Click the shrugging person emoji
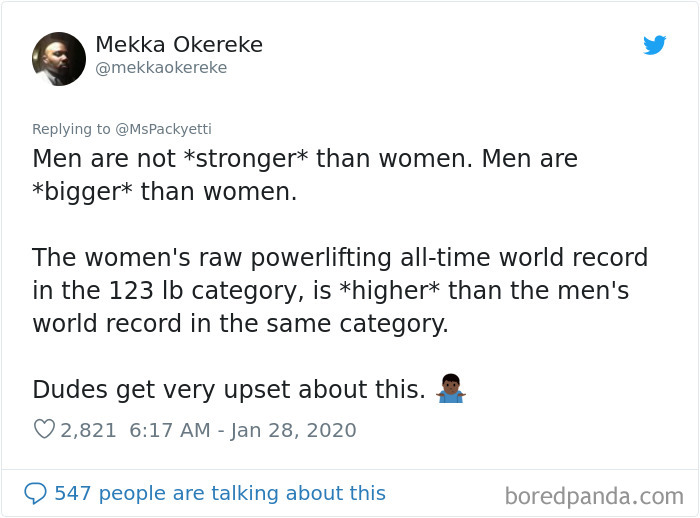 (x=451, y=388)
